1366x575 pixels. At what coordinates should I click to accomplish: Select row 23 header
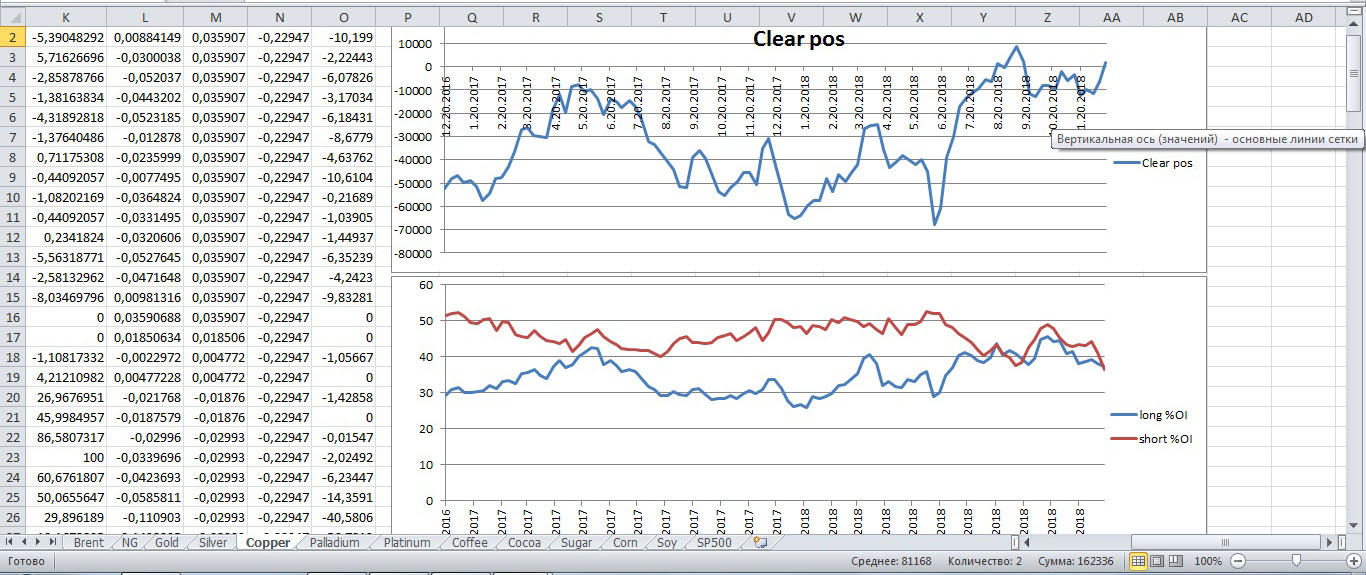11,457
